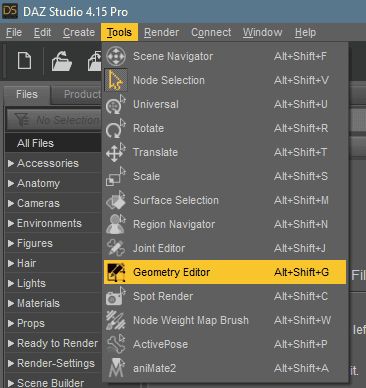Expand the Render-Settings category arrow
Screen dimensions: 366x388
click(x=11, y=363)
